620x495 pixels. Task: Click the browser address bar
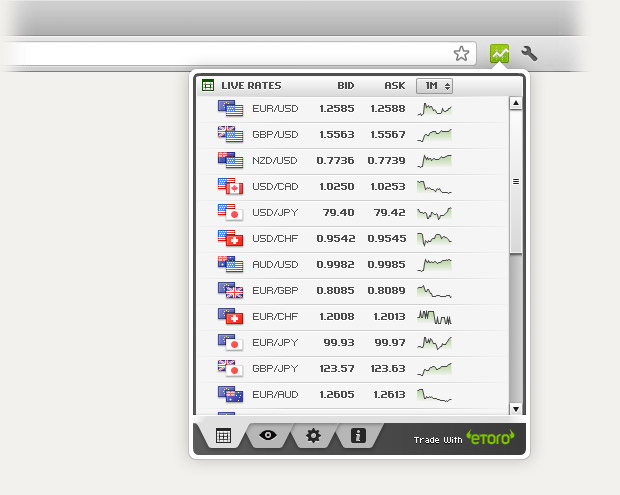click(x=237, y=53)
